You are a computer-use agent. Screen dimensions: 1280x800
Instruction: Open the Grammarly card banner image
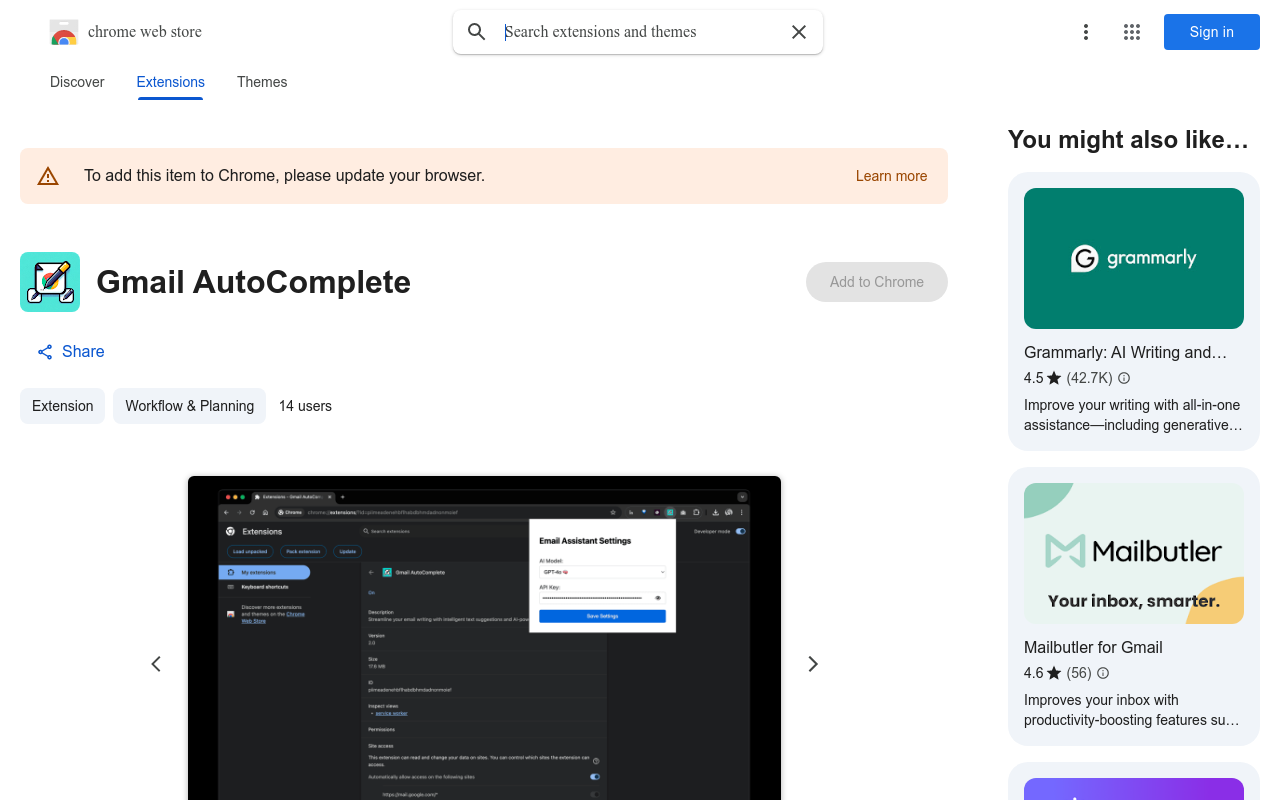coord(1134,259)
